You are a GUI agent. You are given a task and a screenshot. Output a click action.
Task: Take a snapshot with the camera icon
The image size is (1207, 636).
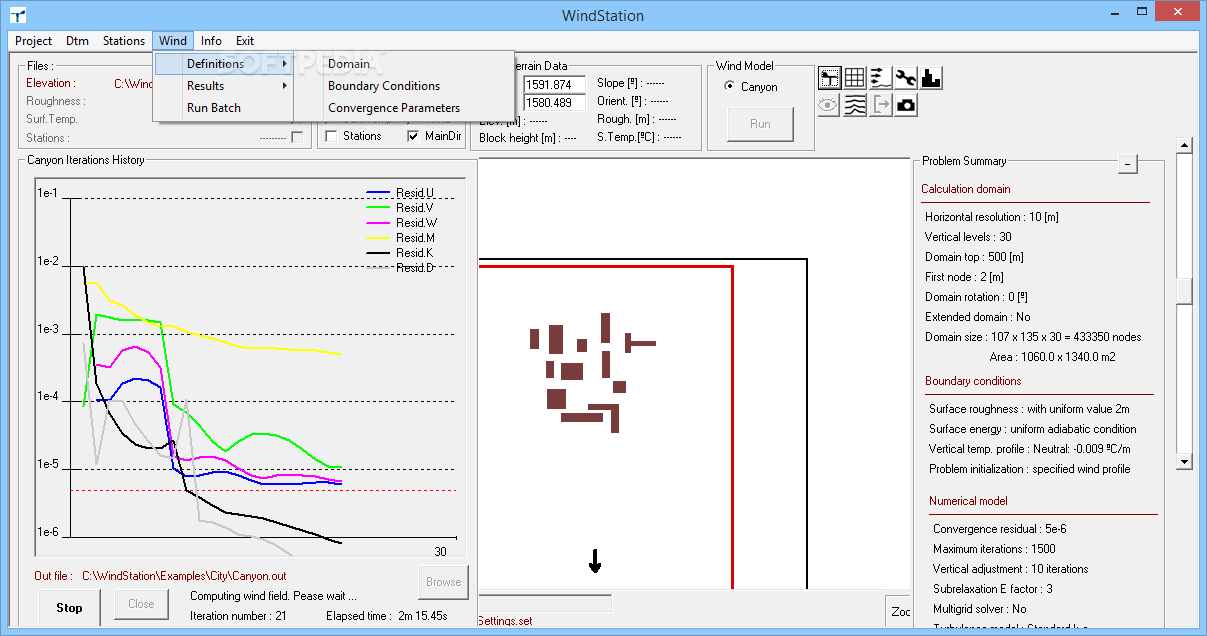[906, 105]
